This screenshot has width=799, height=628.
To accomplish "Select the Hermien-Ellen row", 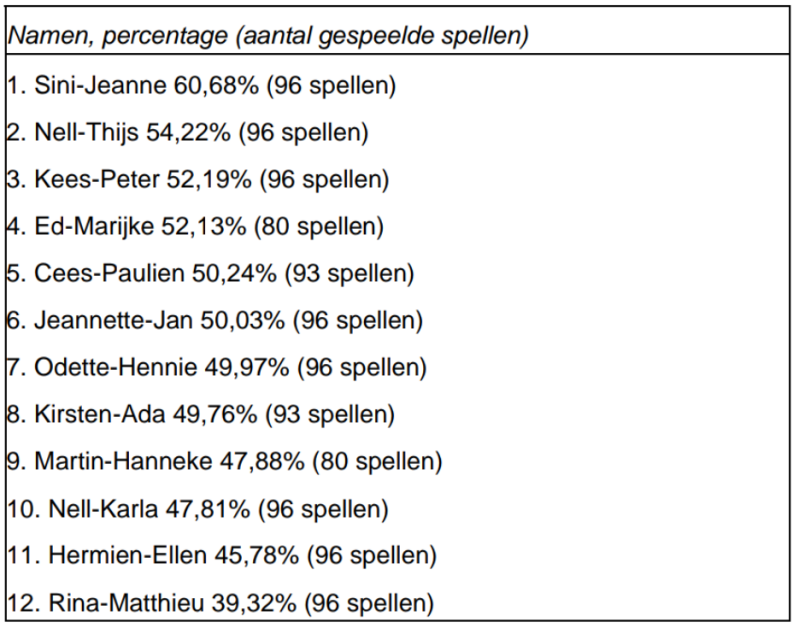I will coord(222,555).
